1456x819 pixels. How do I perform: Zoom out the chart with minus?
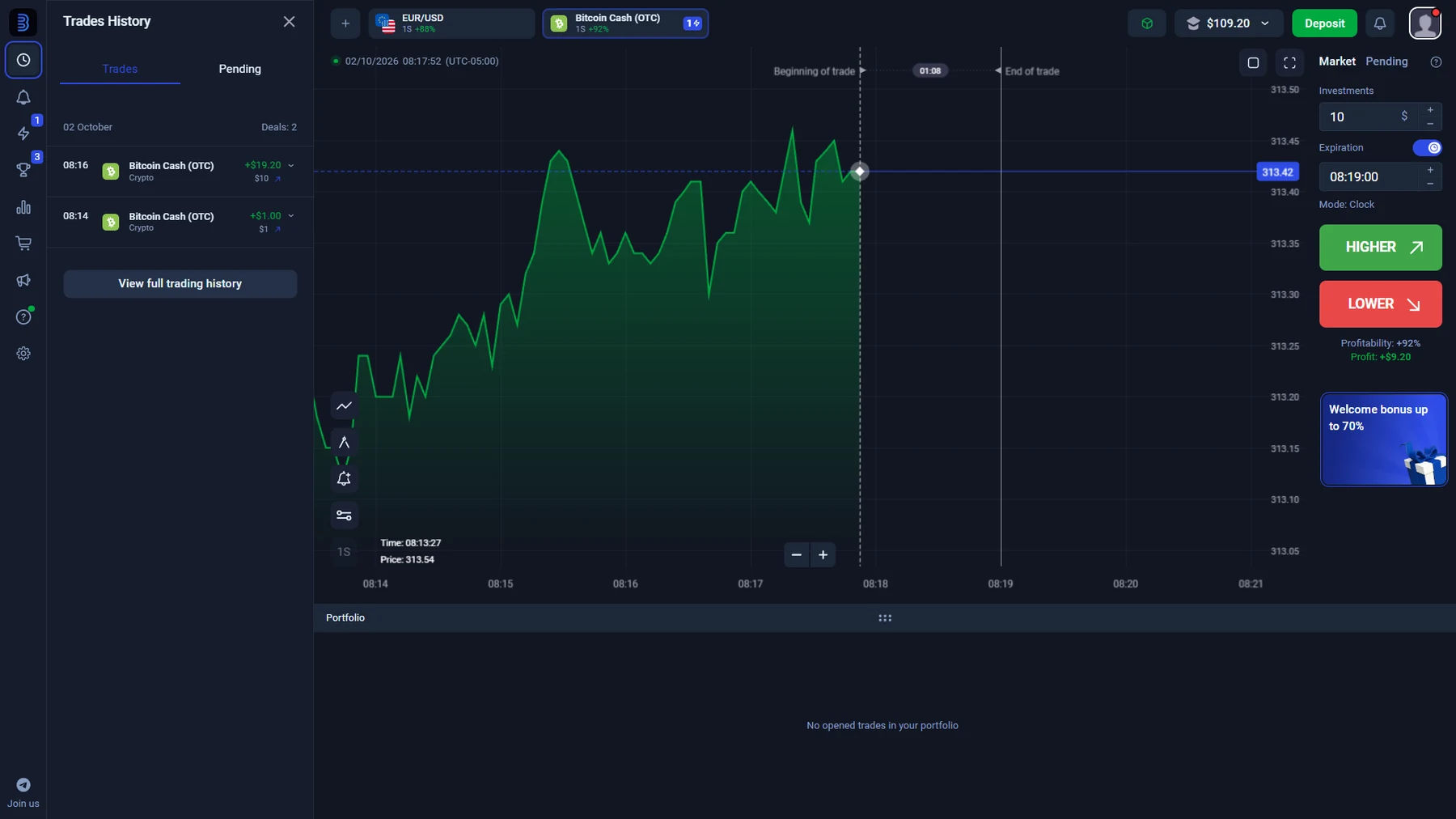[x=797, y=555]
